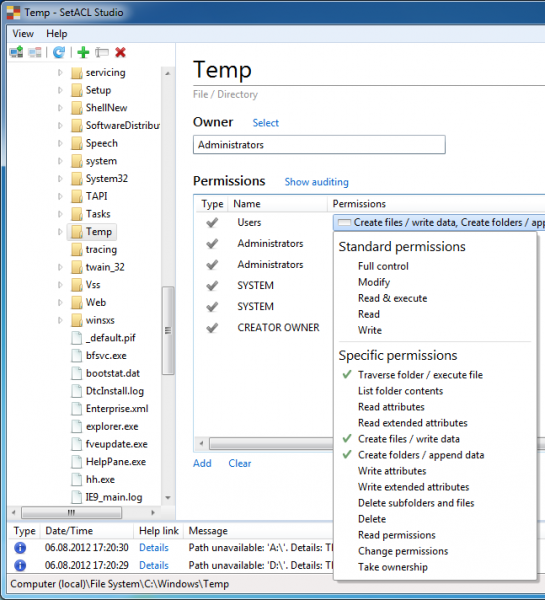Click the Select owner link
Screen dimensions: 545x600
pyautogui.click(x=266, y=123)
